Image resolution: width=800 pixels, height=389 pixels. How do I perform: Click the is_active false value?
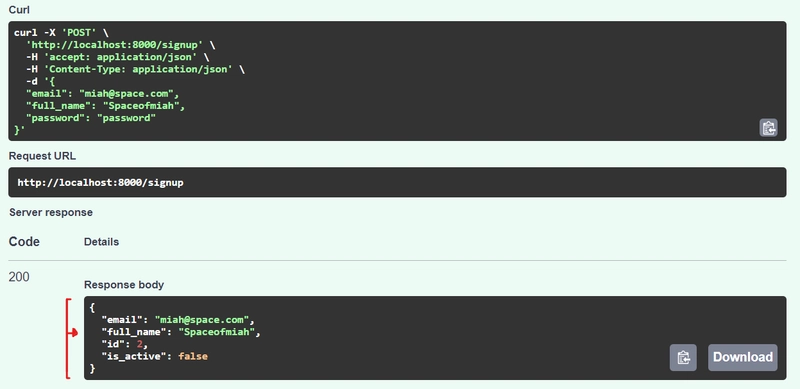coord(193,356)
